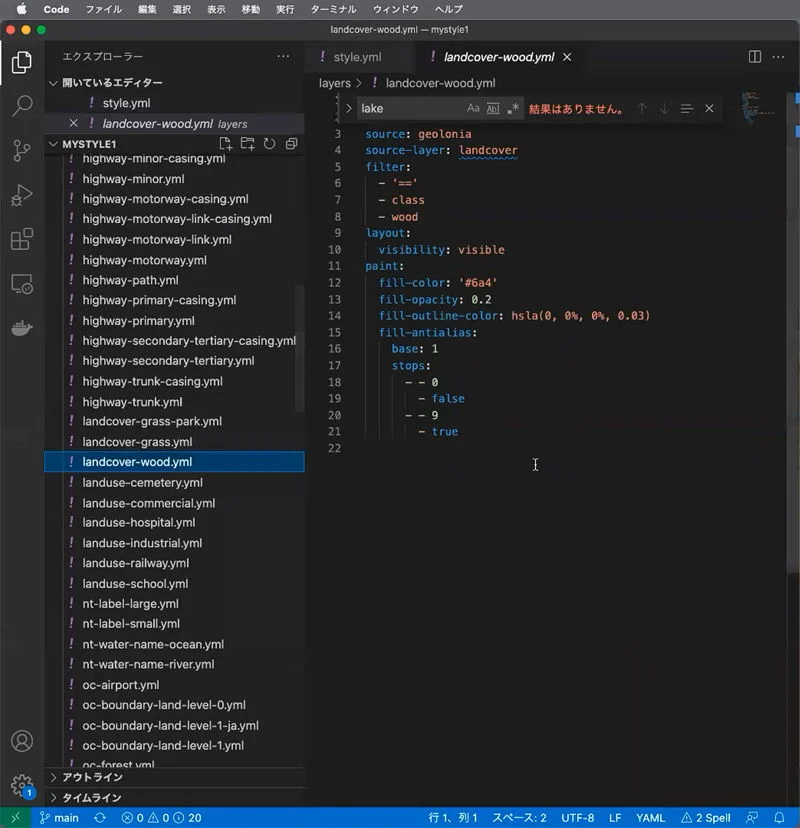The image size is (800, 828).
Task: Refresh the explorer file tree
Action: click(269, 144)
